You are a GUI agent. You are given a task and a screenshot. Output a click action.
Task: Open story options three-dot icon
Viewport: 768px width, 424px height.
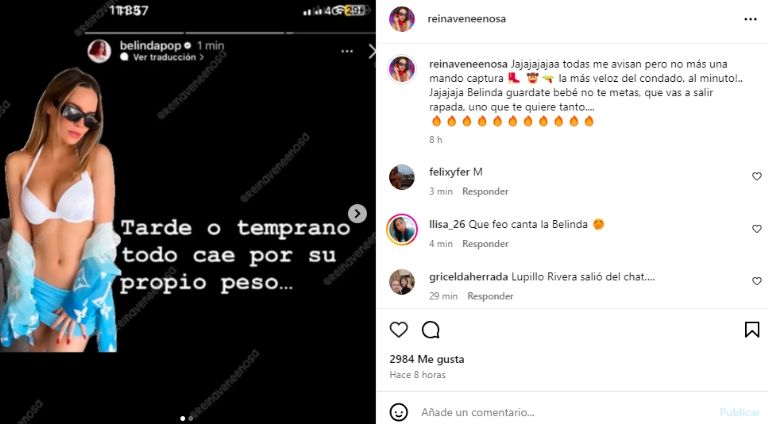pyautogui.click(x=347, y=51)
